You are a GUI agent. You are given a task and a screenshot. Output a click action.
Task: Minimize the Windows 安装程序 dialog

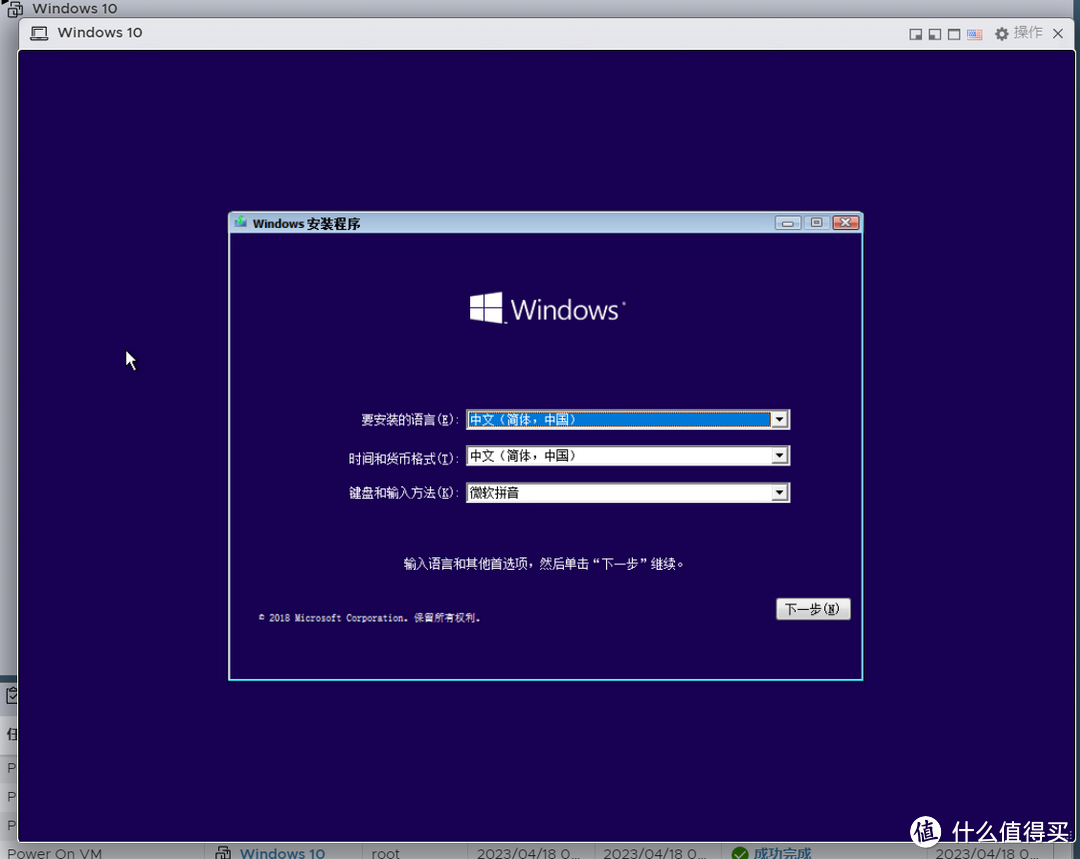coord(787,222)
